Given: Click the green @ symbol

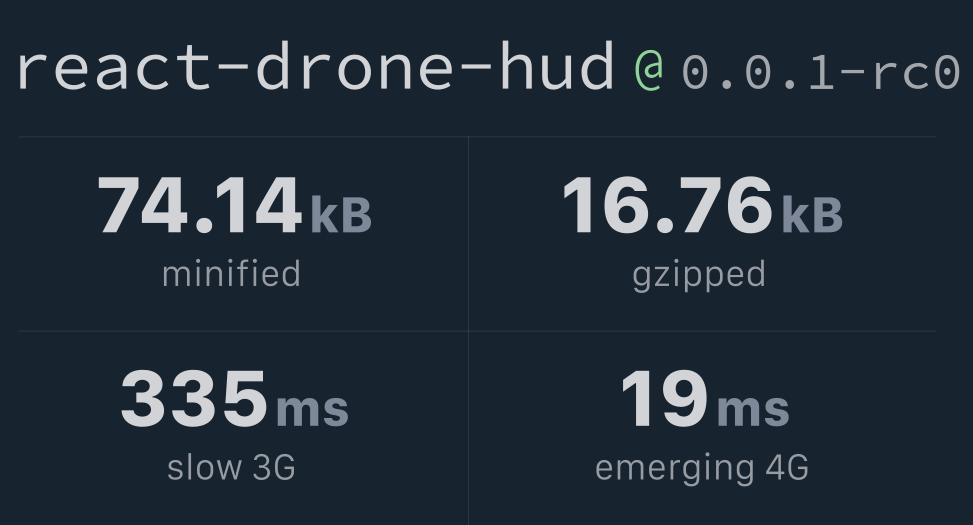Looking at the screenshot, I should [x=649, y=71].
